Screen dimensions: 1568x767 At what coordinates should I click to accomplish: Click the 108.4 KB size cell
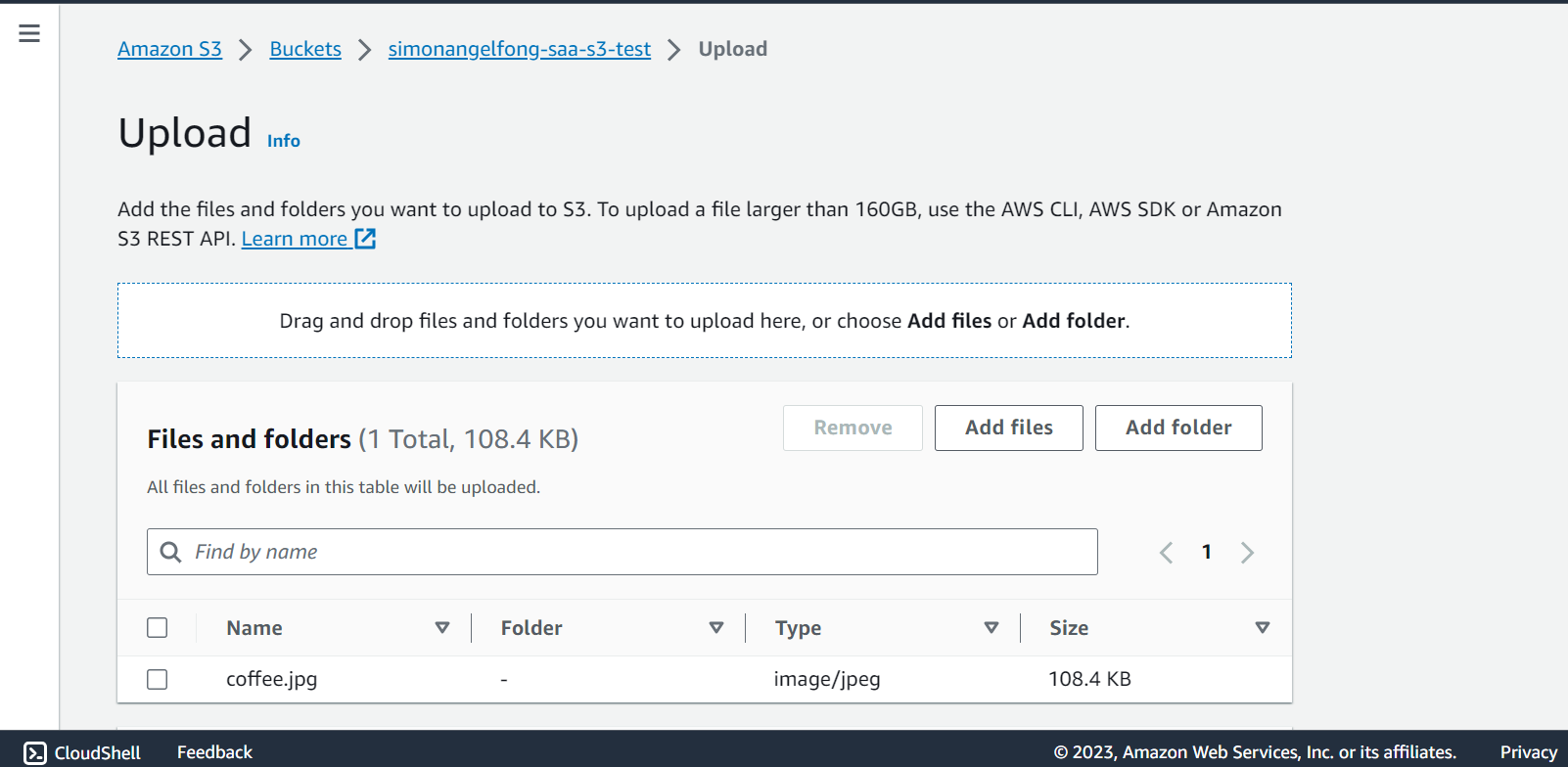coord(1089,679)
